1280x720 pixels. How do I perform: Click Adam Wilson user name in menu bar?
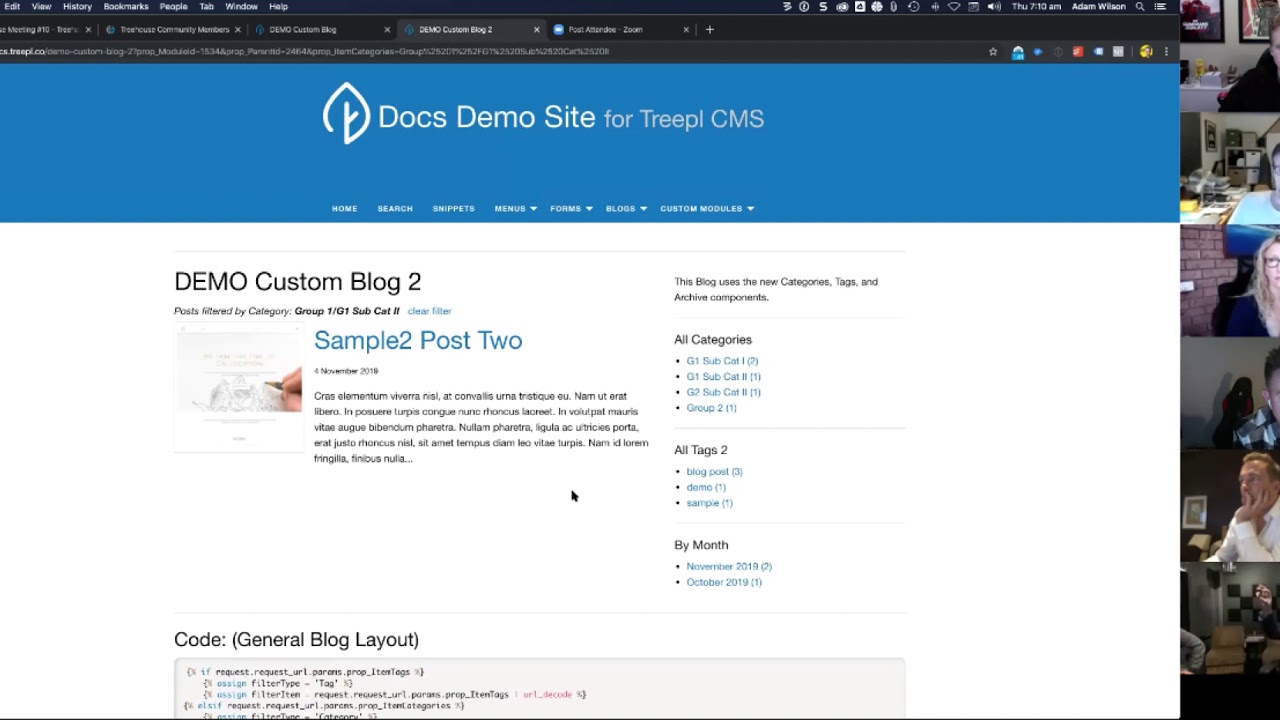pyautogui.click(x=1098, y=7)
